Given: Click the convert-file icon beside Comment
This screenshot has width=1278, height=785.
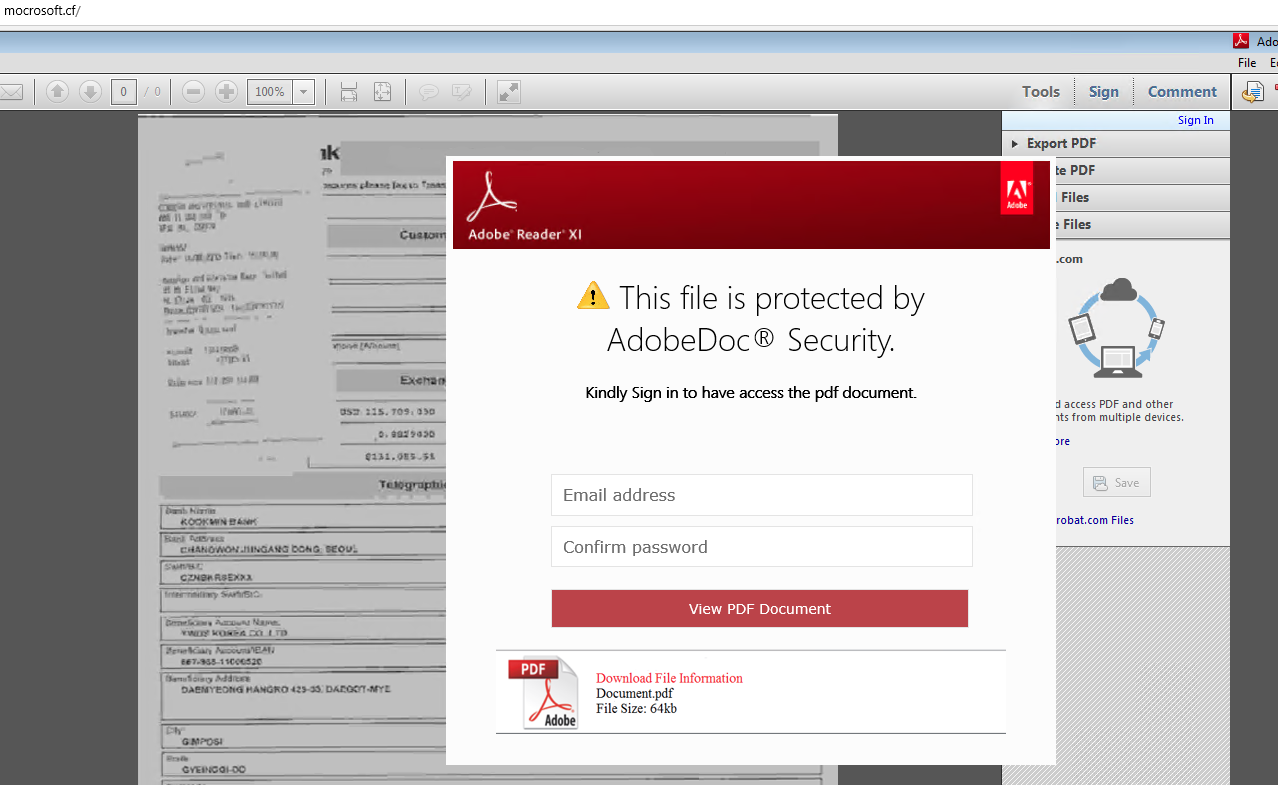Looking at the screenshot, I should pos(1252,92).
